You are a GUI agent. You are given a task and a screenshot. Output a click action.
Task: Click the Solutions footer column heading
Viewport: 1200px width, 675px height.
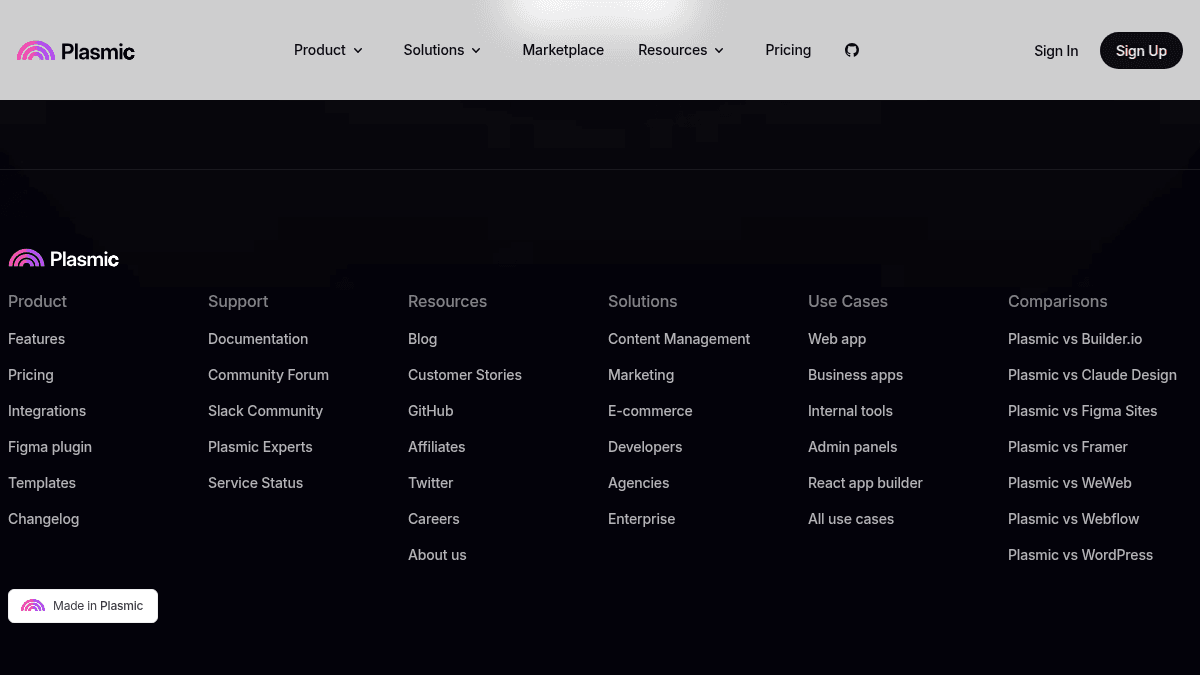click(x=642, y=301)
